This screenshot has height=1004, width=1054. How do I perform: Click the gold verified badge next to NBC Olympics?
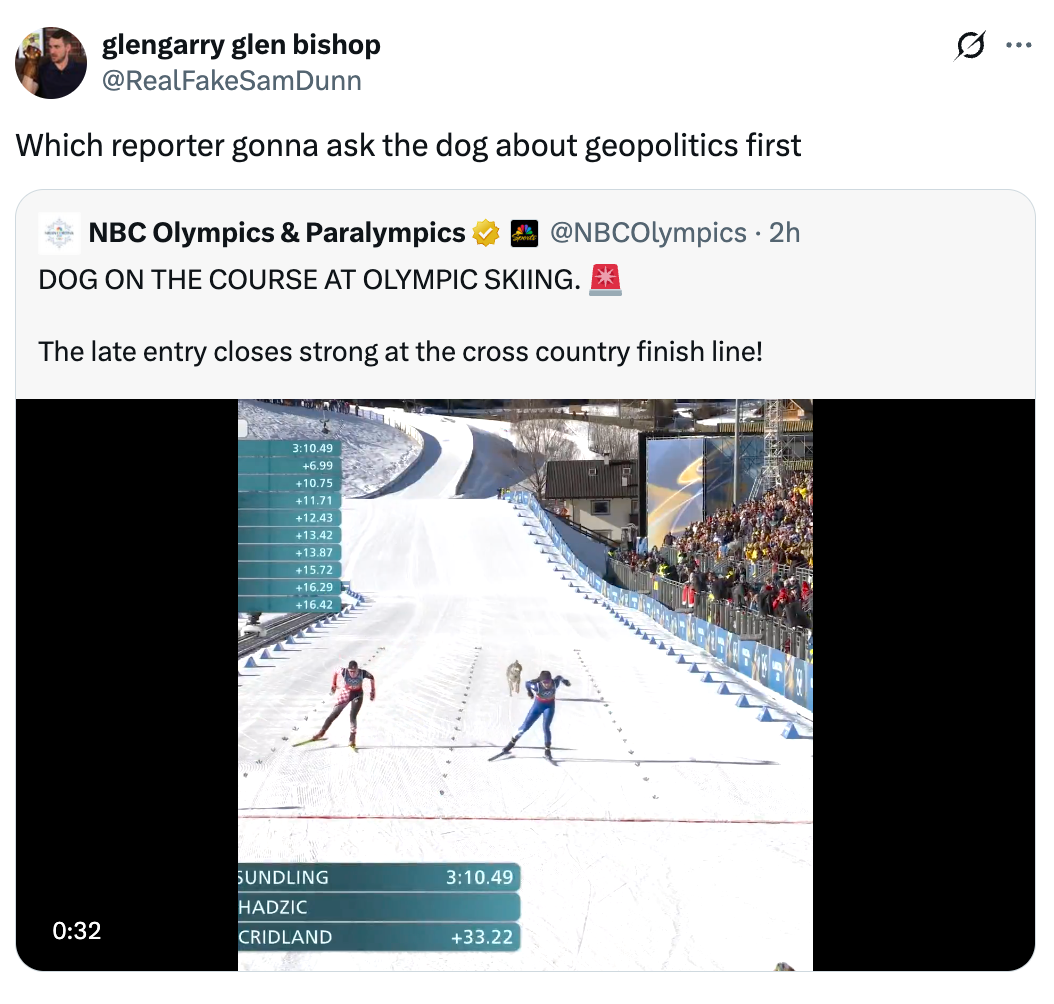click(x=486, y=231)
